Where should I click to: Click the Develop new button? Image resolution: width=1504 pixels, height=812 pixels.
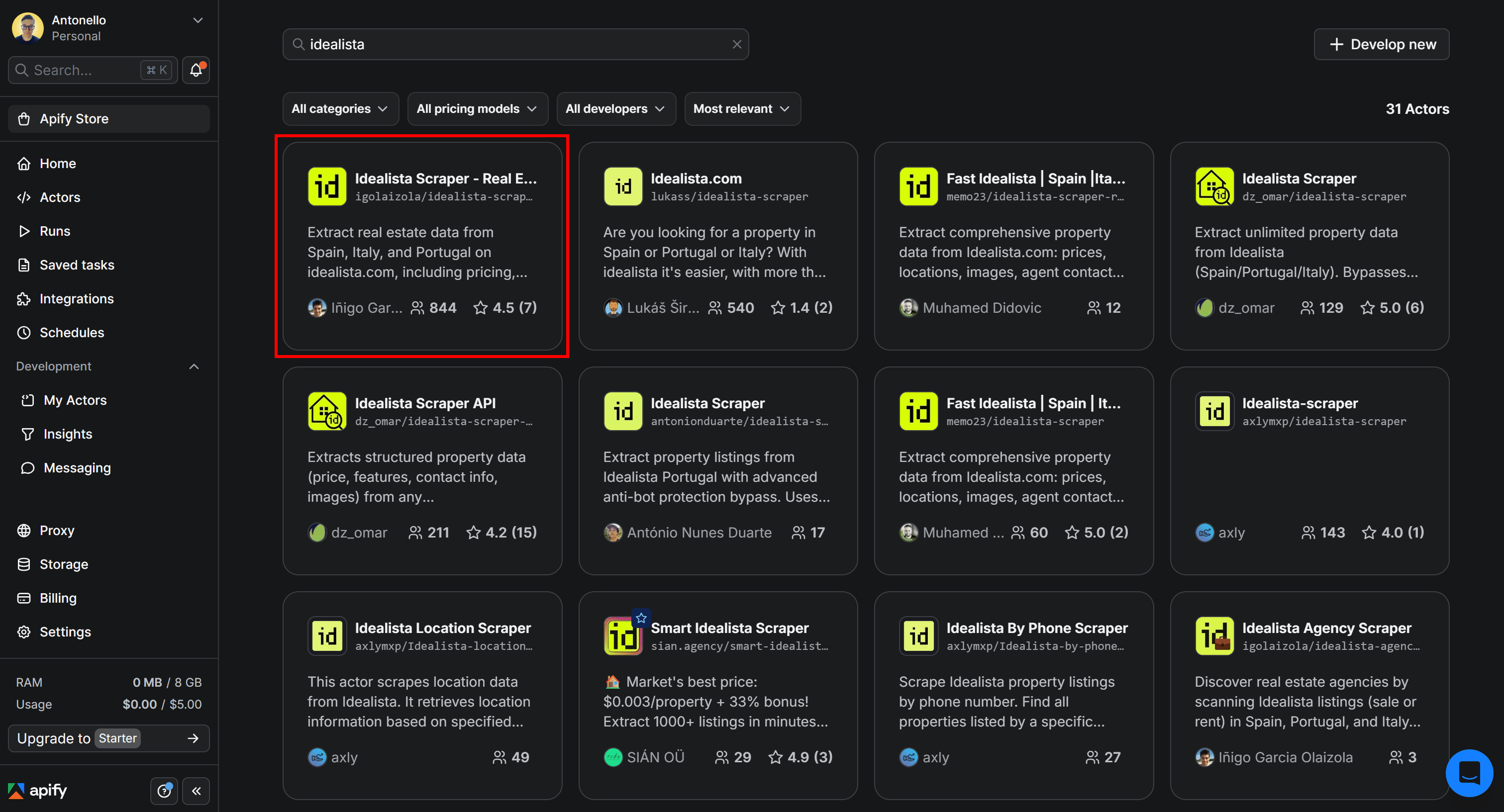pyautogui.click(x=1382, y=44)
